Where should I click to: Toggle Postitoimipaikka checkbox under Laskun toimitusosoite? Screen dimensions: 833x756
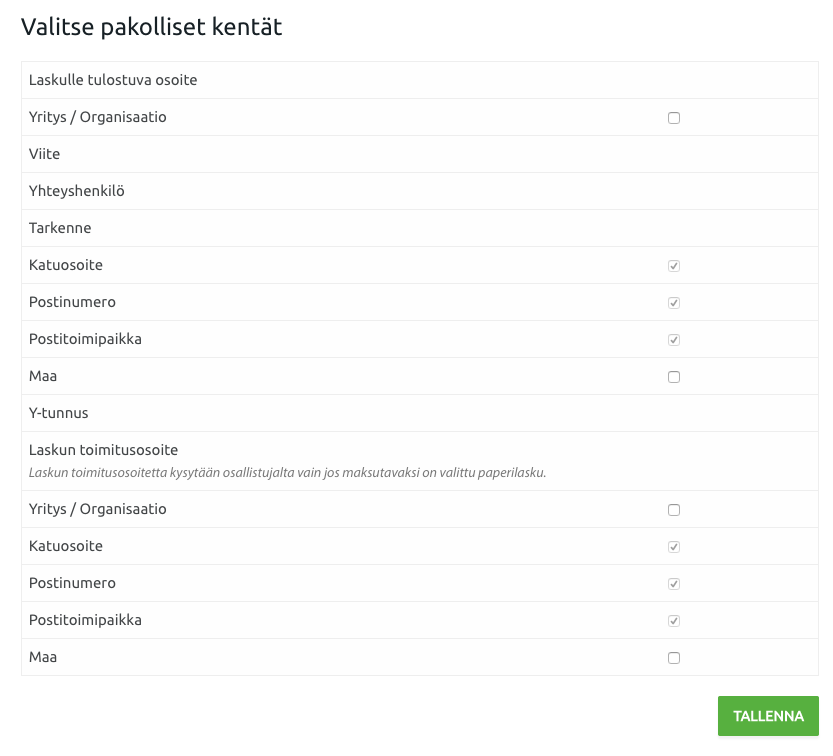click(x=674, y=621)
